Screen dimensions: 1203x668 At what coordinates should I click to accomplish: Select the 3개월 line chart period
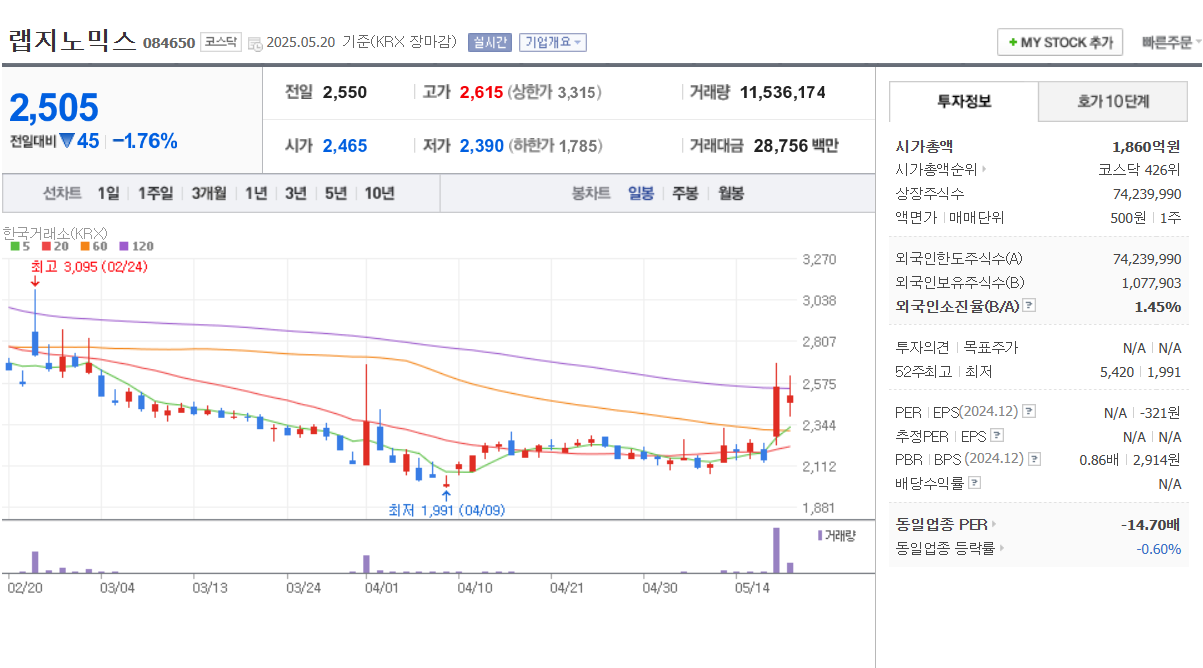click(209, 193)
